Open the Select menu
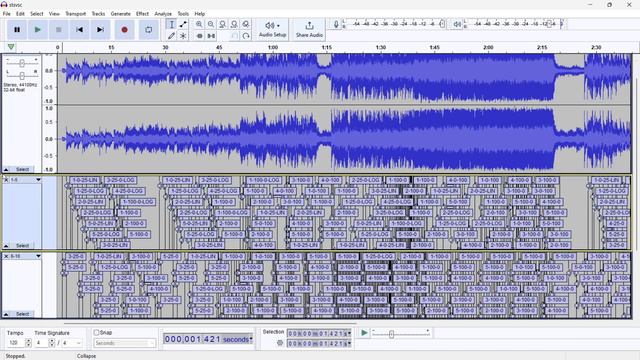640x360 pixels. point(36,13)
